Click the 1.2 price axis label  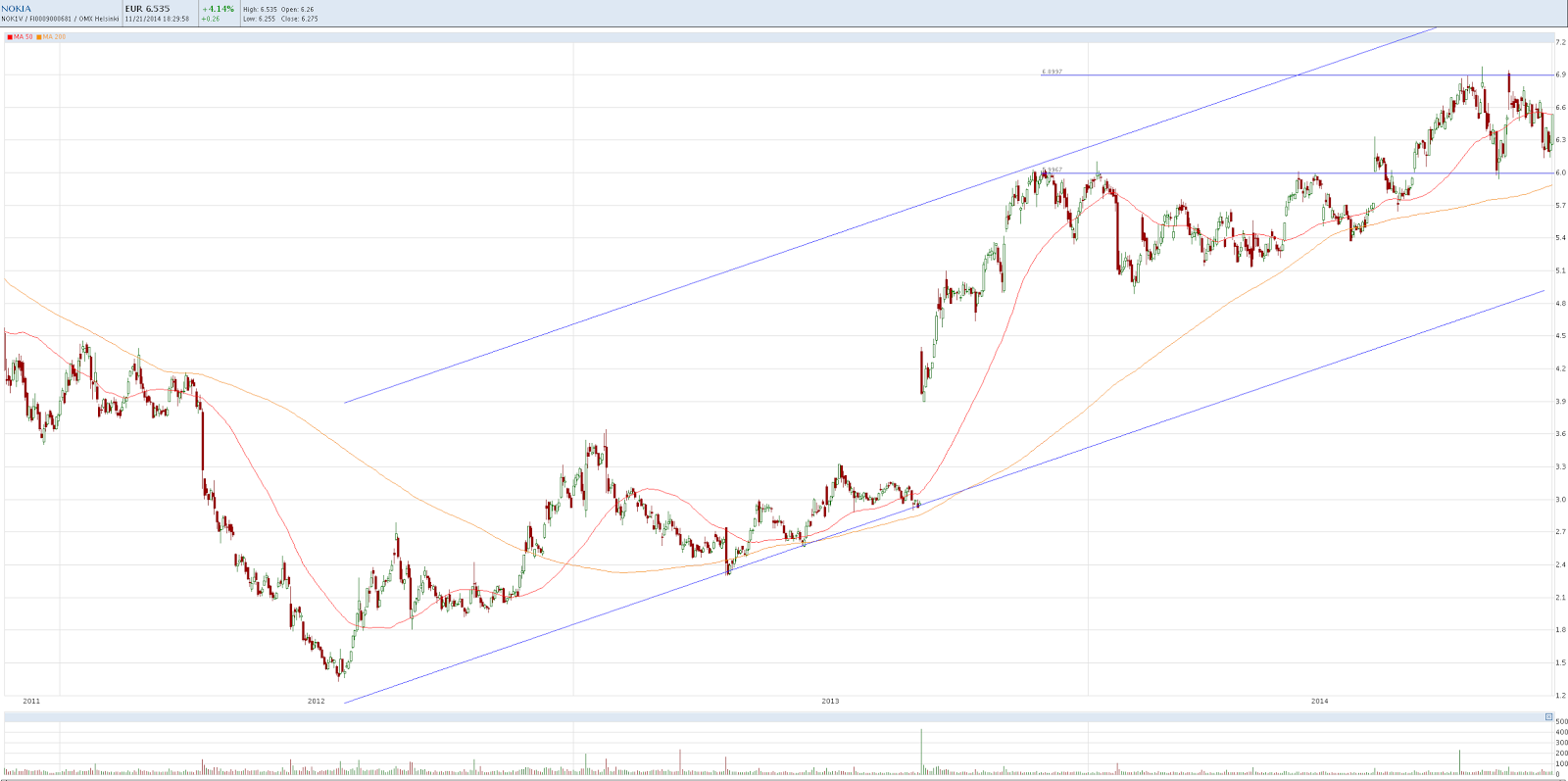1561,695
